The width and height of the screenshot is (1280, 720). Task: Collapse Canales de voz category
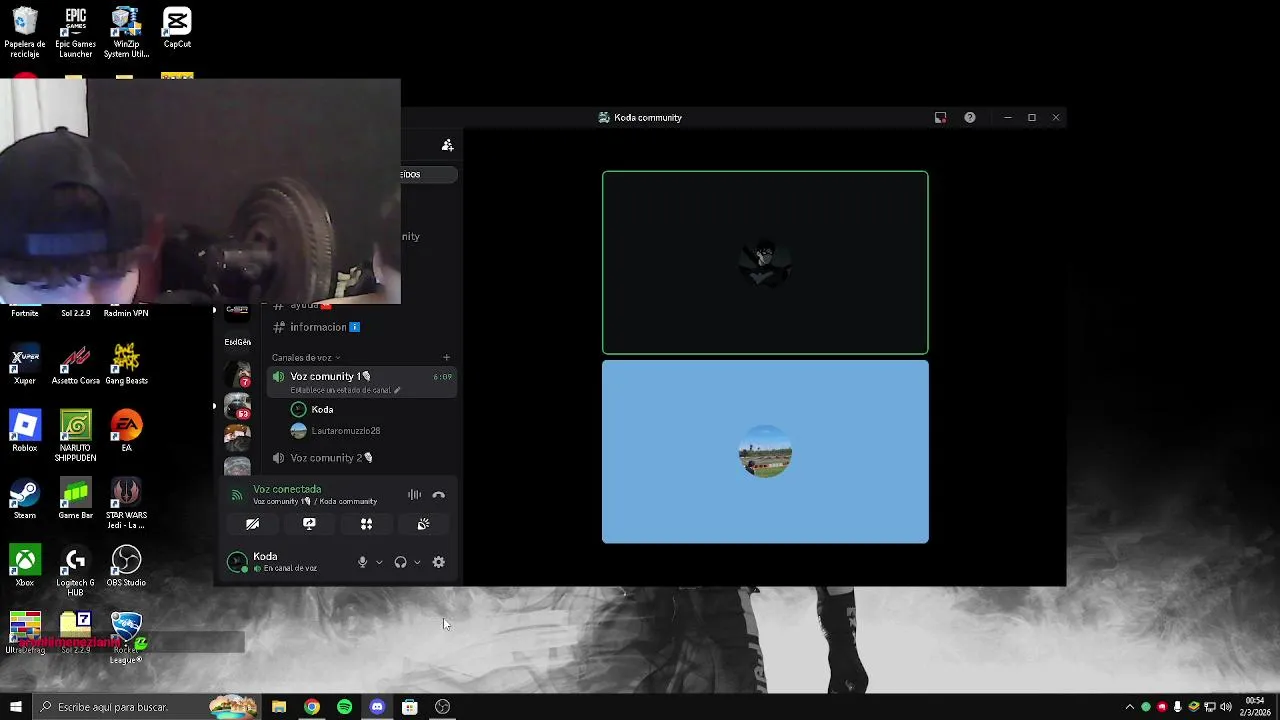(x=306, y=357)
